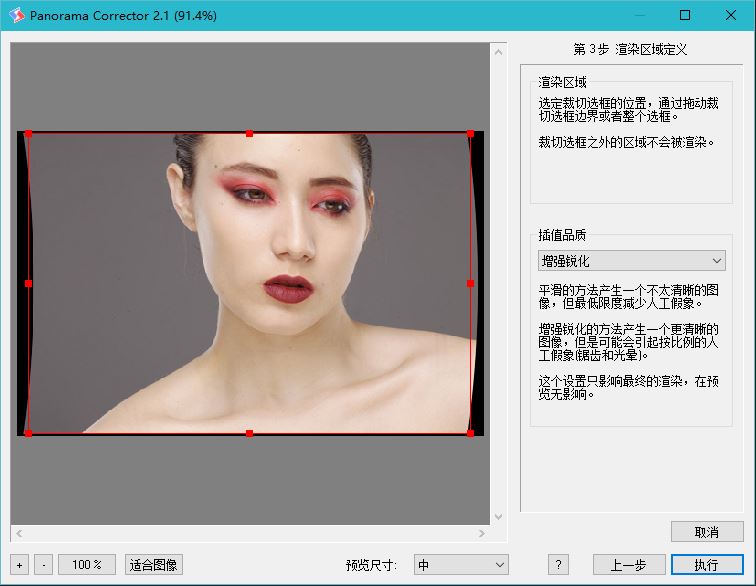Screen dimensions: 756x586
Task: Select the right-middle crop frame handle
Action: click(x=470, y=283)
